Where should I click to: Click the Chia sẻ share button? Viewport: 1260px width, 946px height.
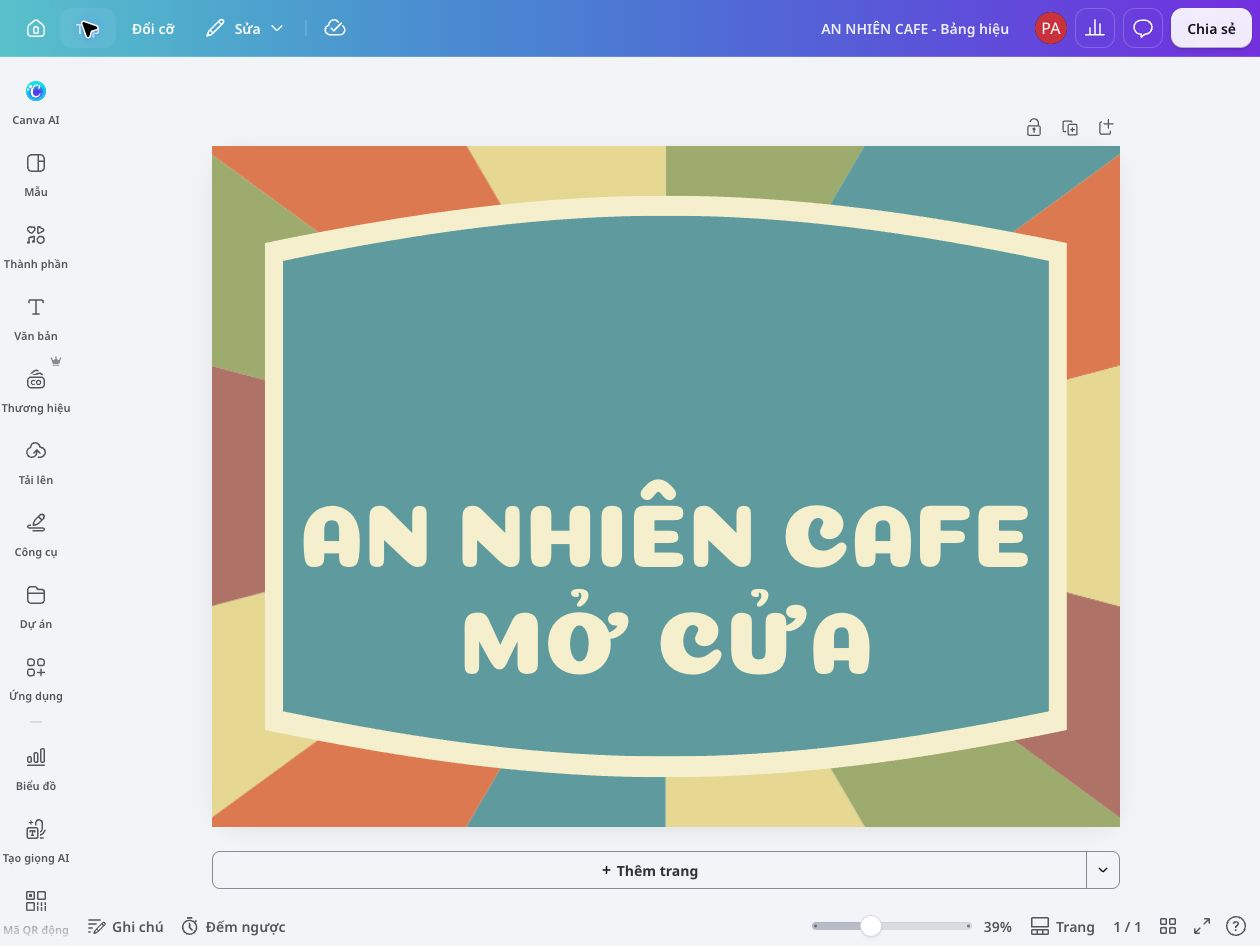click(1211, 28)
